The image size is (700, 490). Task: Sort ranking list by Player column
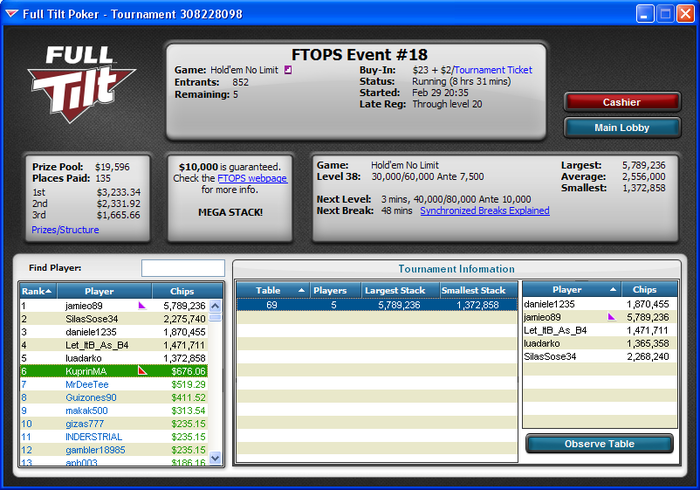pyautogui.click(x=104, y=291)
